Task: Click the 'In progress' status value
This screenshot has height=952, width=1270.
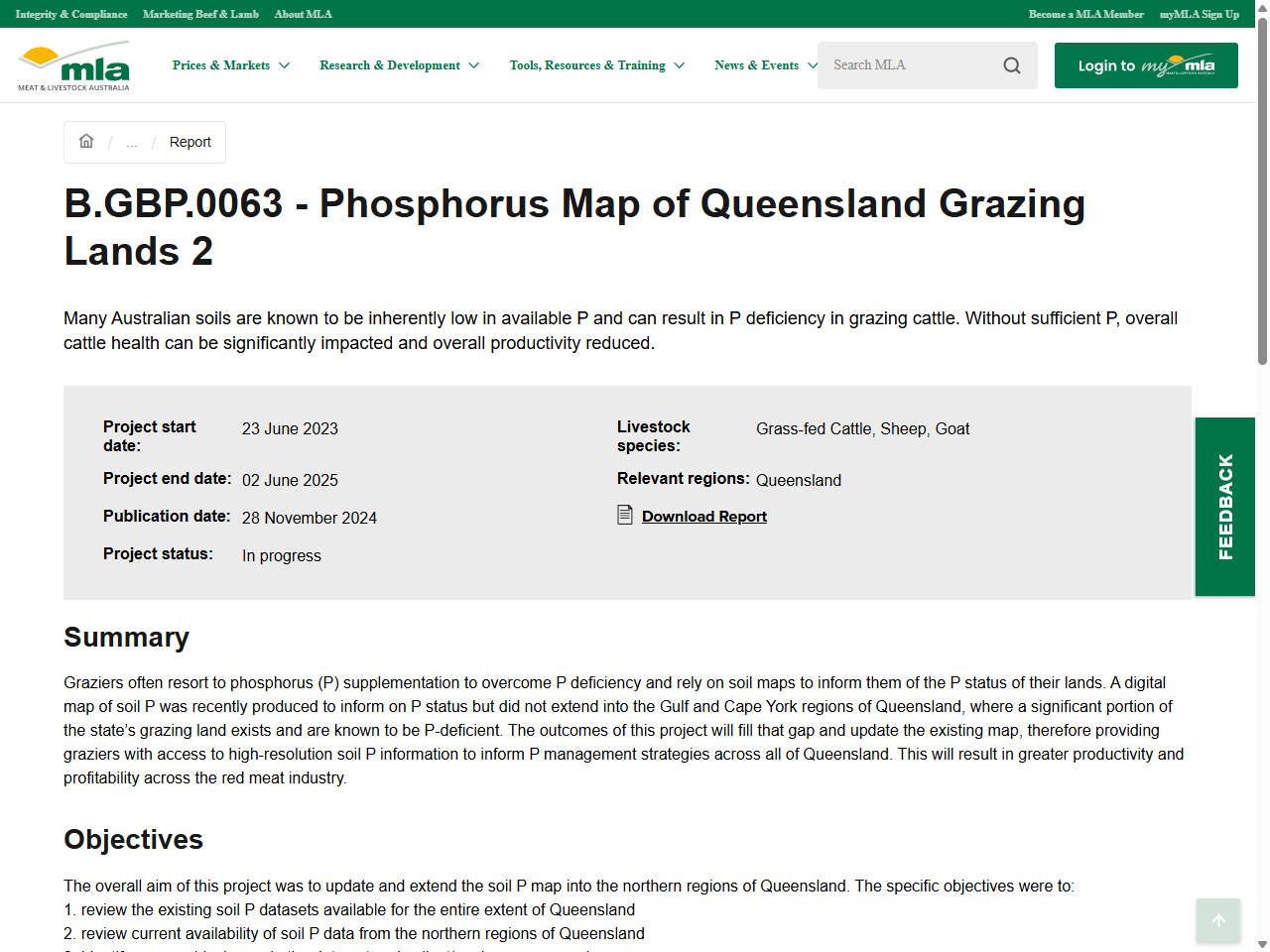Action: [282, 555]
